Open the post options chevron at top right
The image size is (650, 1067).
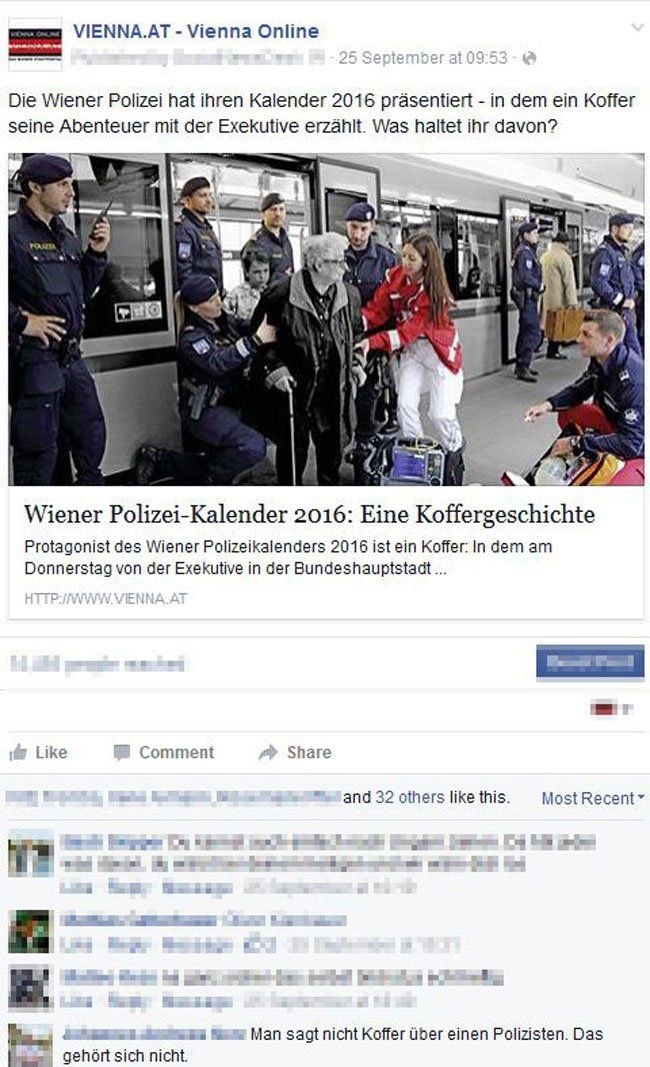tap(637, 27)
